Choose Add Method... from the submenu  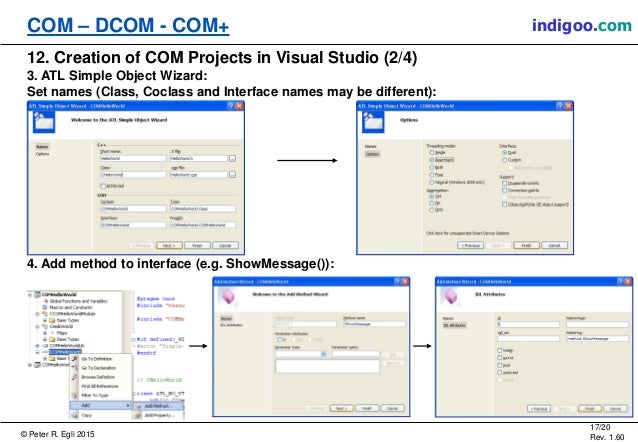159,406
